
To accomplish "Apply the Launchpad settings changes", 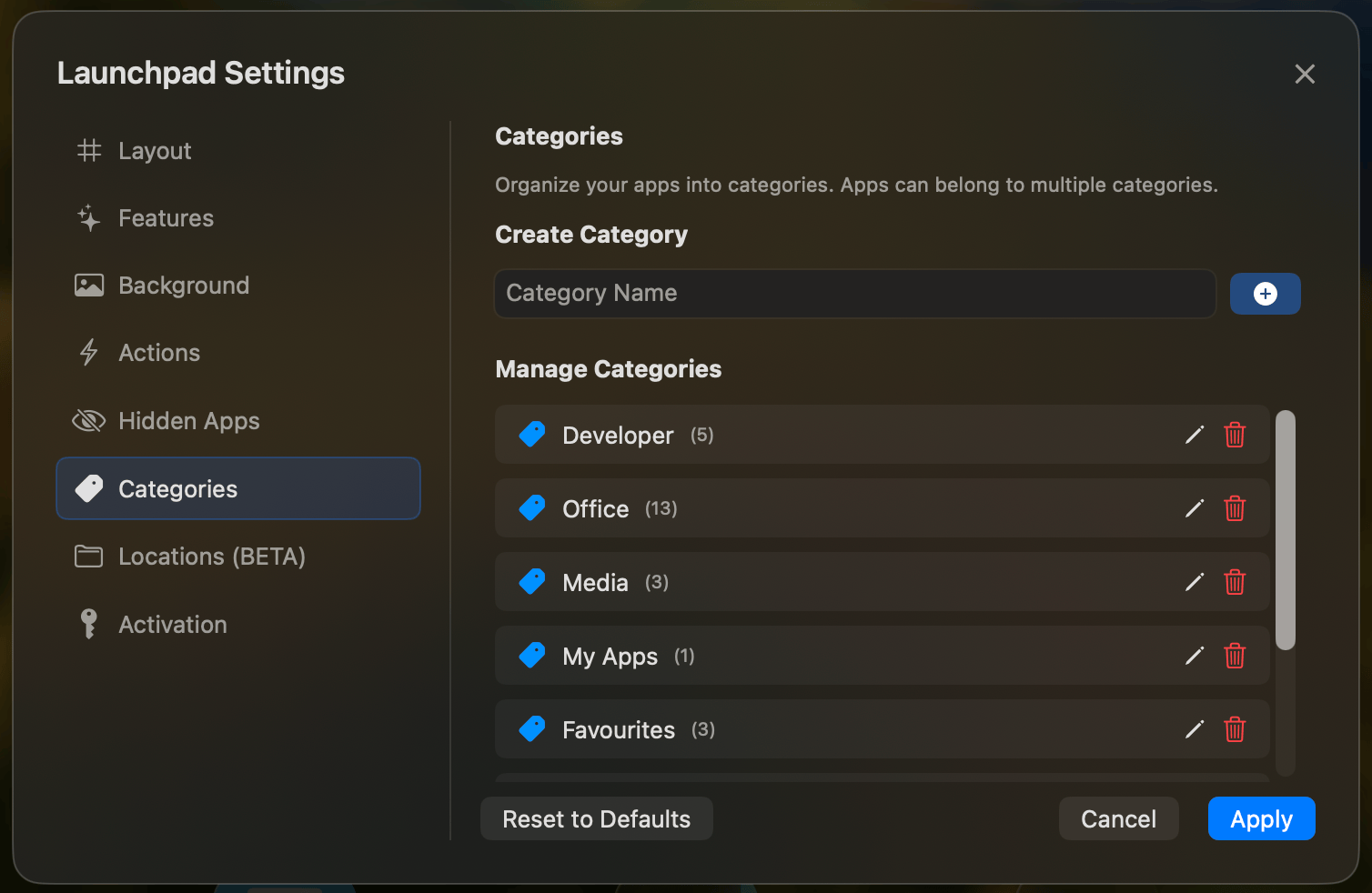I will point(1261,818).
